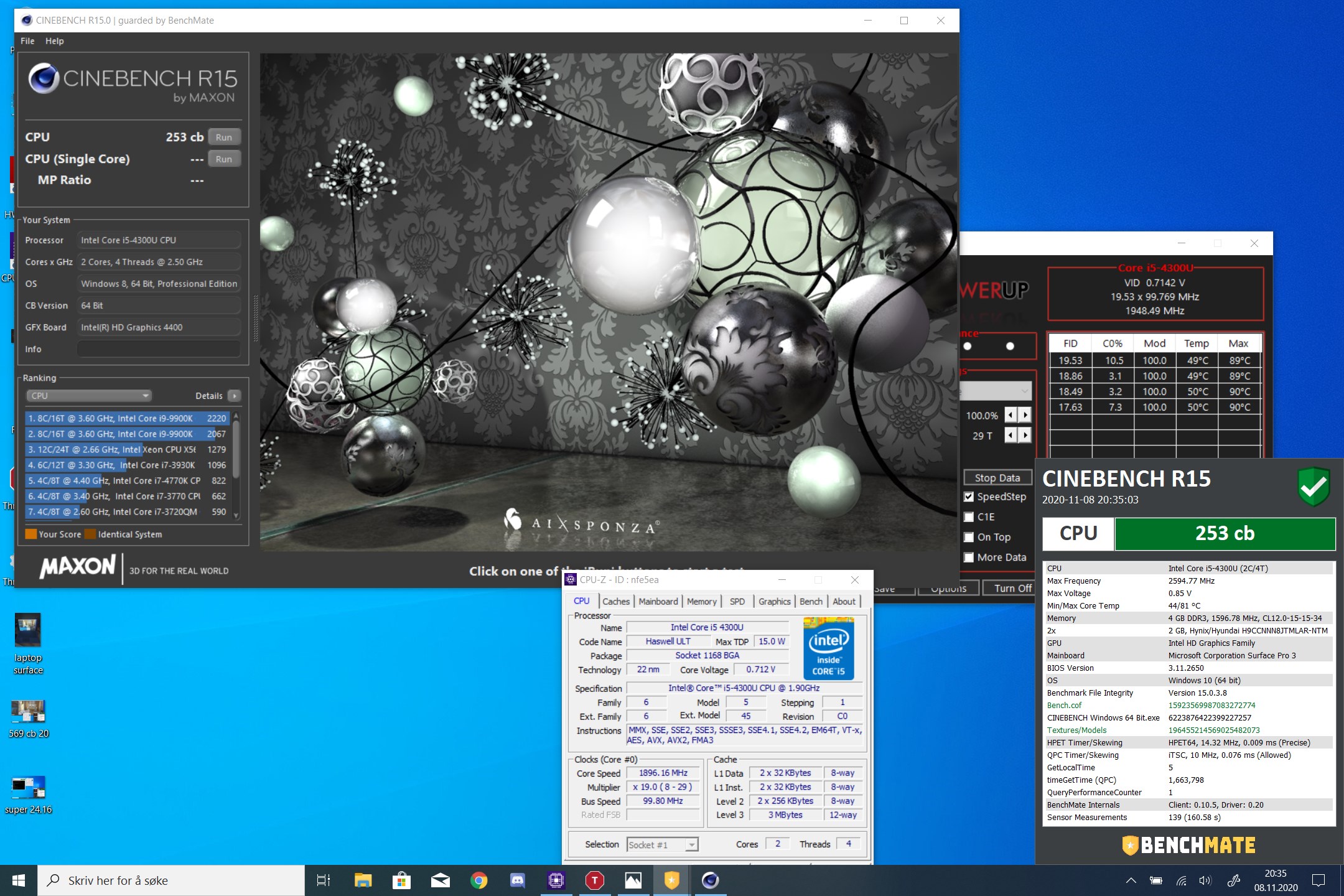Open Task View from taskbar
Screen dimensions: 1344x896
click(x=324, y=880)
